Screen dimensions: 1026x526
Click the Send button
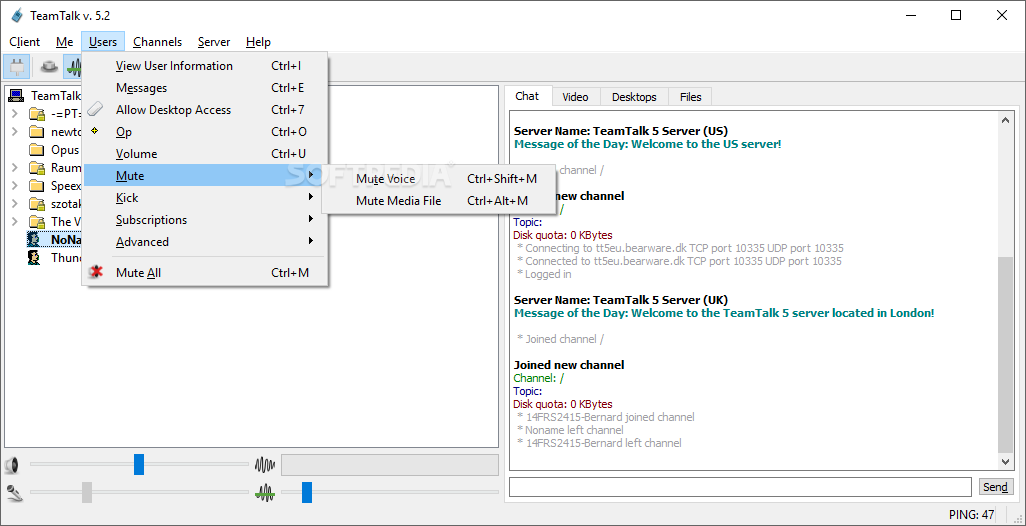click(995, 487)
